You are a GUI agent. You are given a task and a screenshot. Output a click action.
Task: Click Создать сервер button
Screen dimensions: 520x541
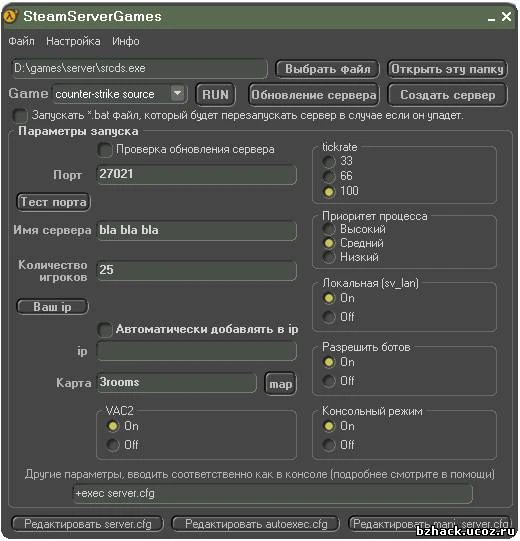(x=448, y=95)
